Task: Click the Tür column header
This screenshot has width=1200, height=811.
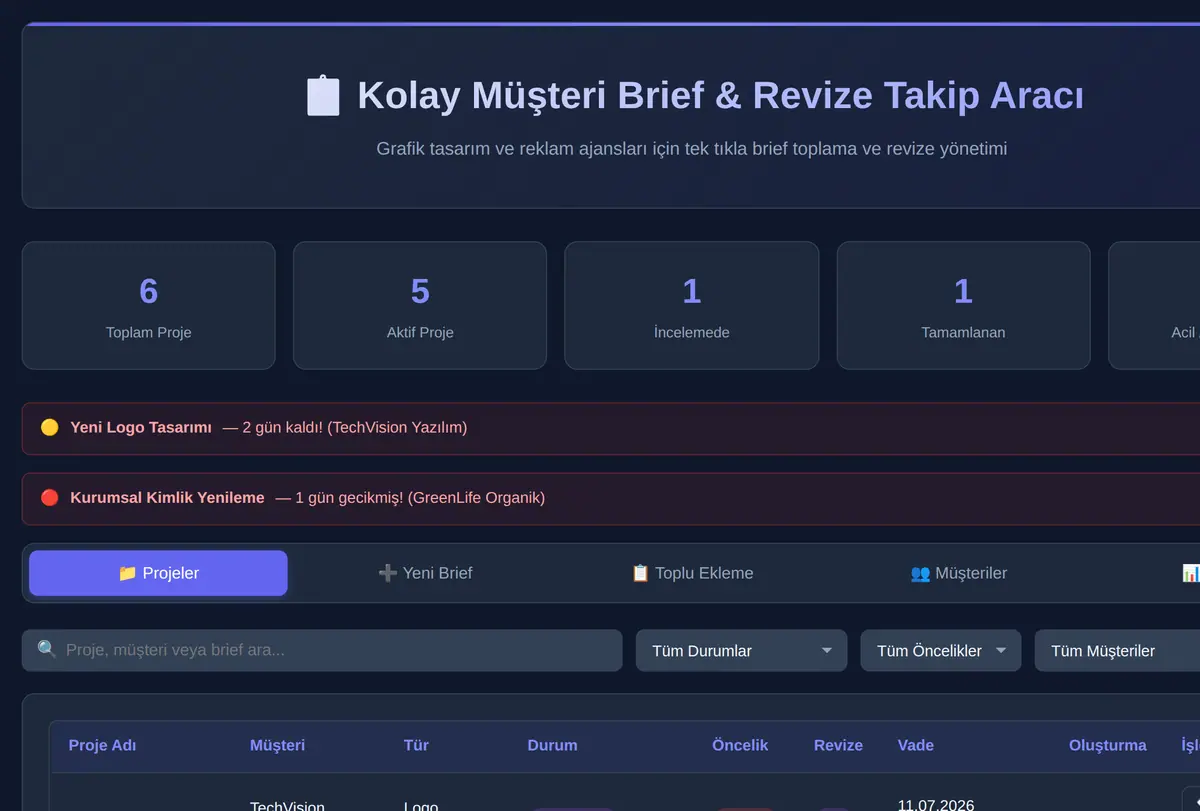Action: [x=416, y=745]
